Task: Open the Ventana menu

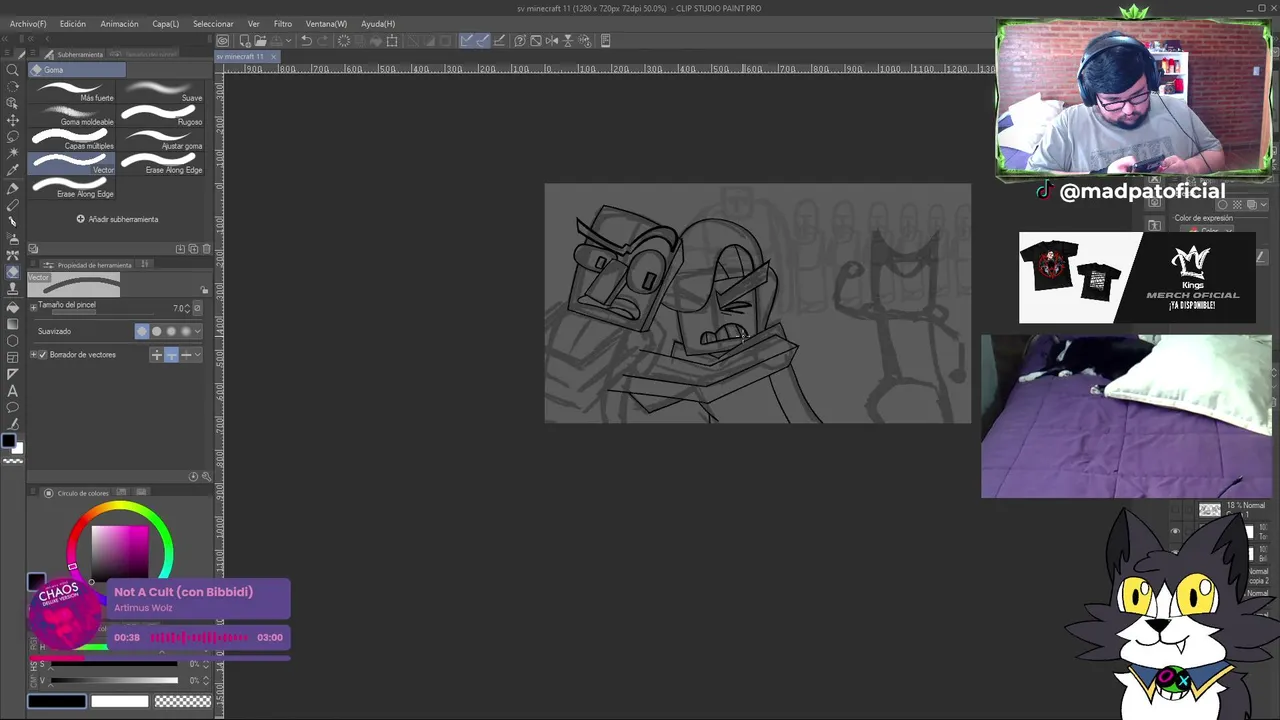Action: [x=326, y=23]
